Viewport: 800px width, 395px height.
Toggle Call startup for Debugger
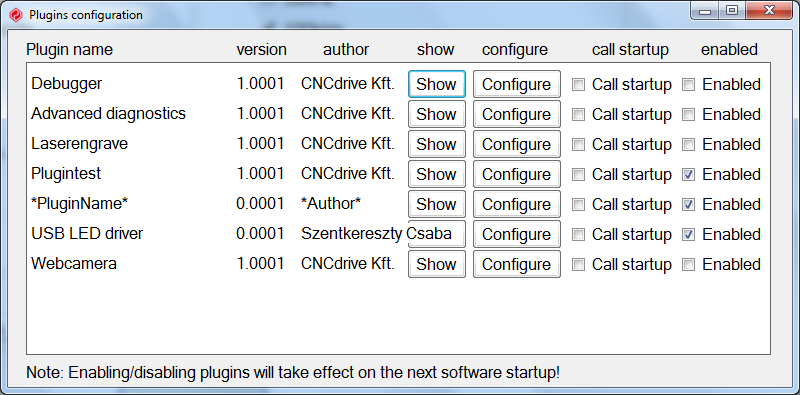[578, 85]
